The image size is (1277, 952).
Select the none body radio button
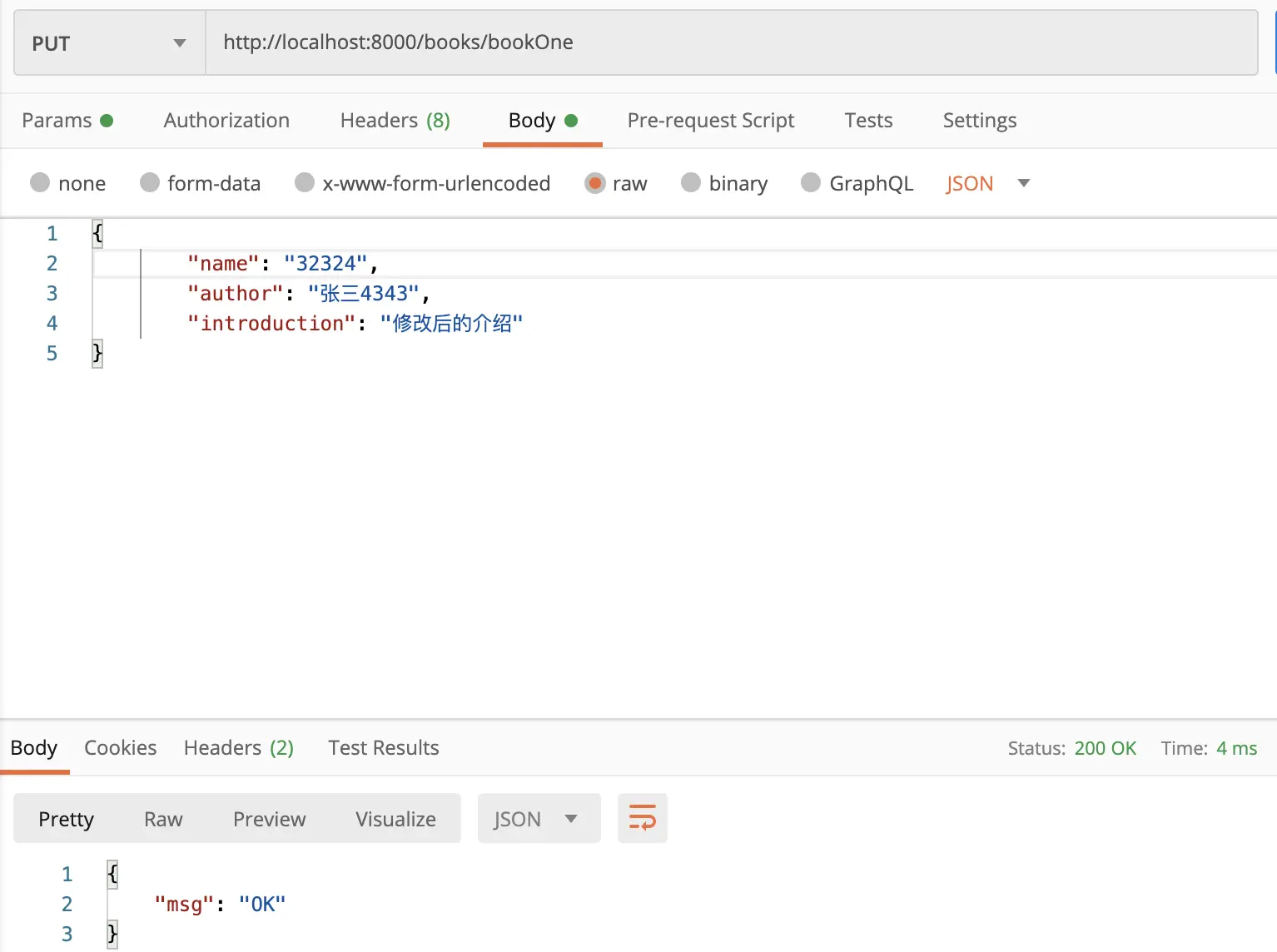[40, 183]
